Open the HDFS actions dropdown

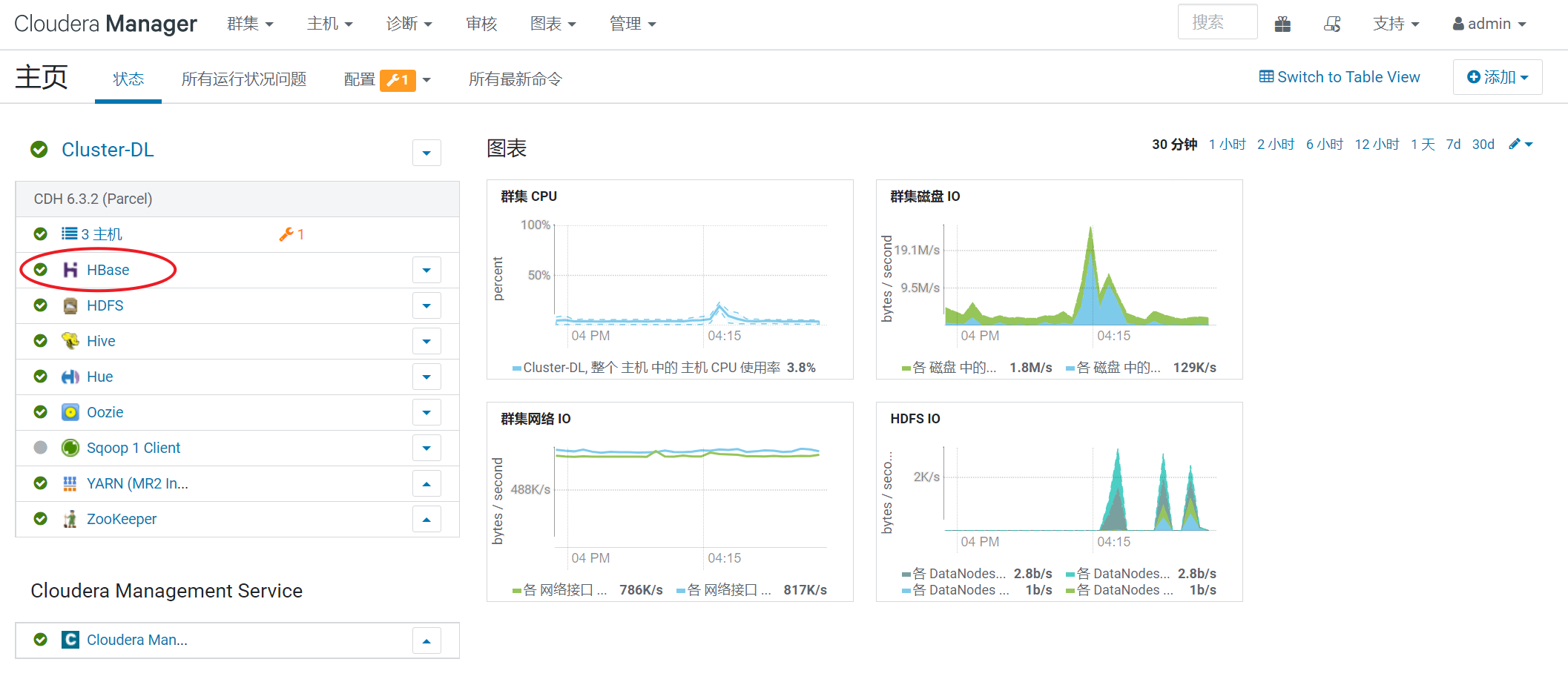coord(426,305)
